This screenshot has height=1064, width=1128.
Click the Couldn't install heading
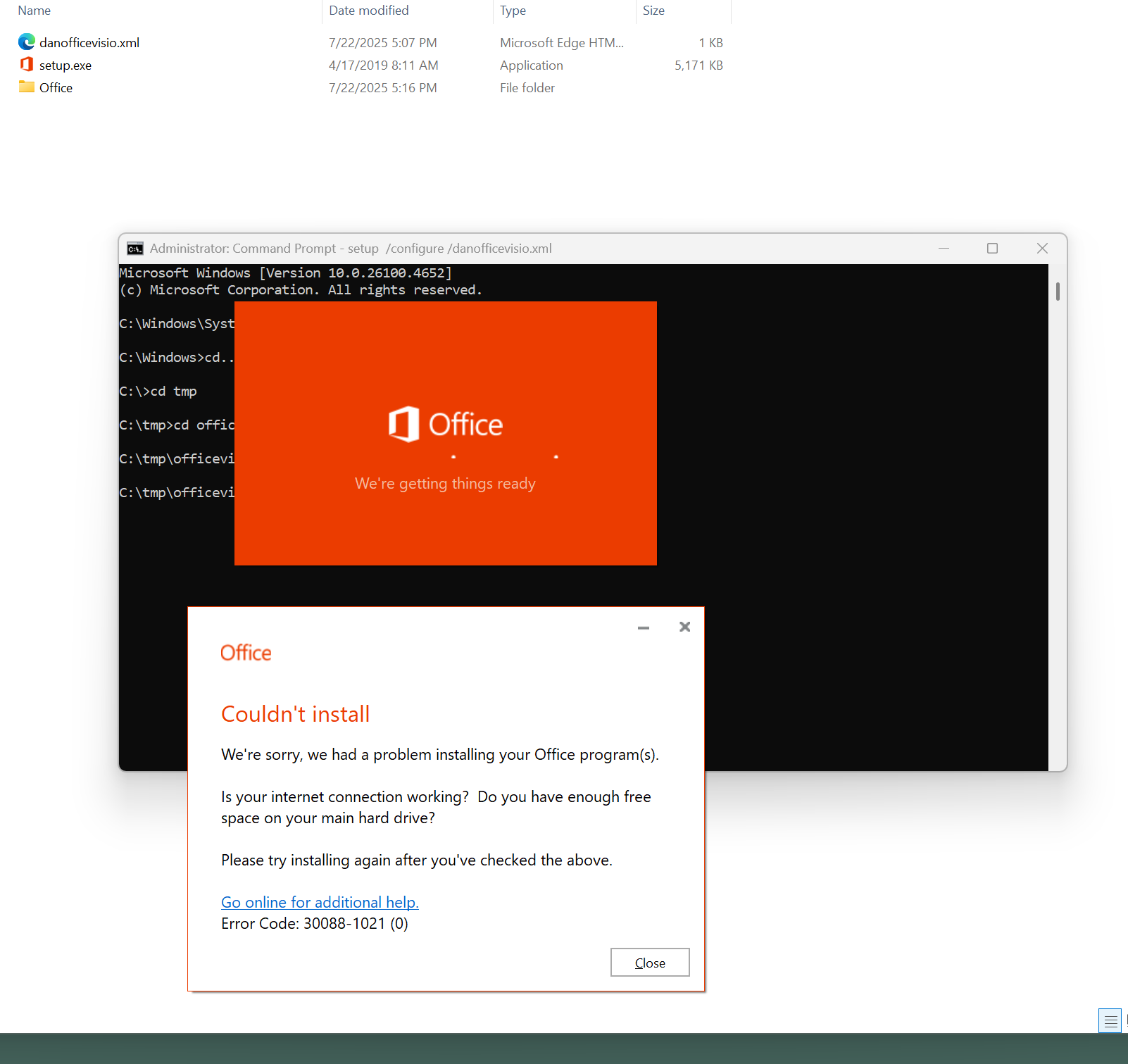click(x=295, y=714)
